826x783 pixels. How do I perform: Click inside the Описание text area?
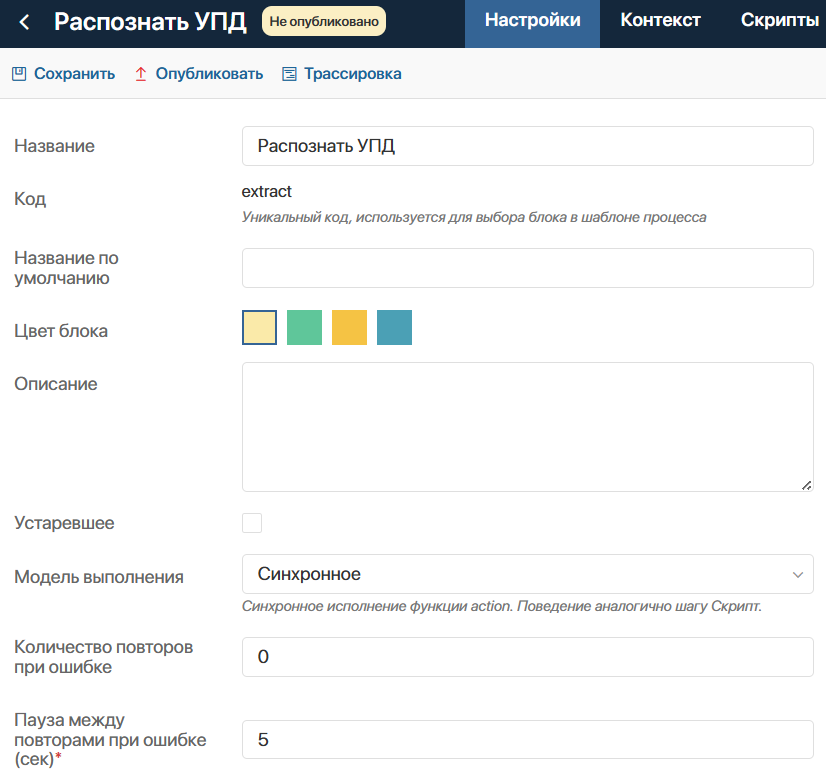point(528,427)
